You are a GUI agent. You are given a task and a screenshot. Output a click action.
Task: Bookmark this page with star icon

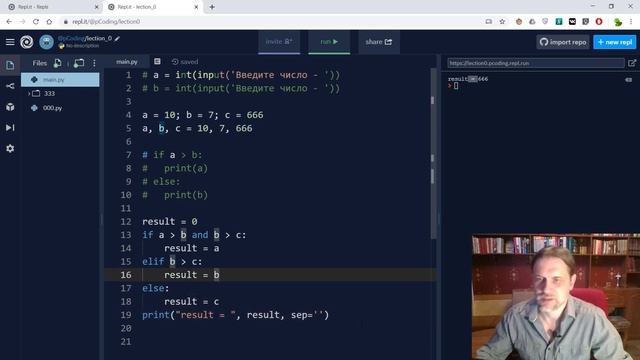click(x=502, y=22)
